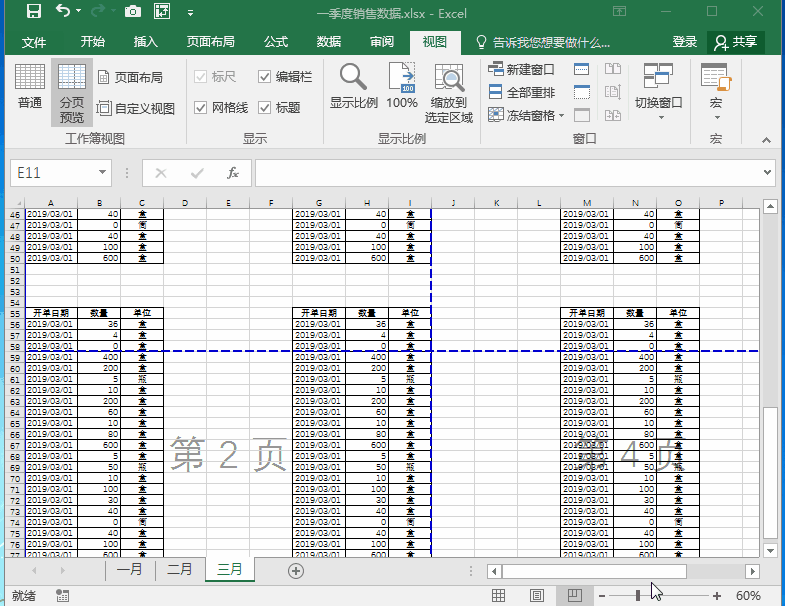The image size is (785, 606).
Task: Click Page Layout view icon in status bar
Action: coord(536,596)
